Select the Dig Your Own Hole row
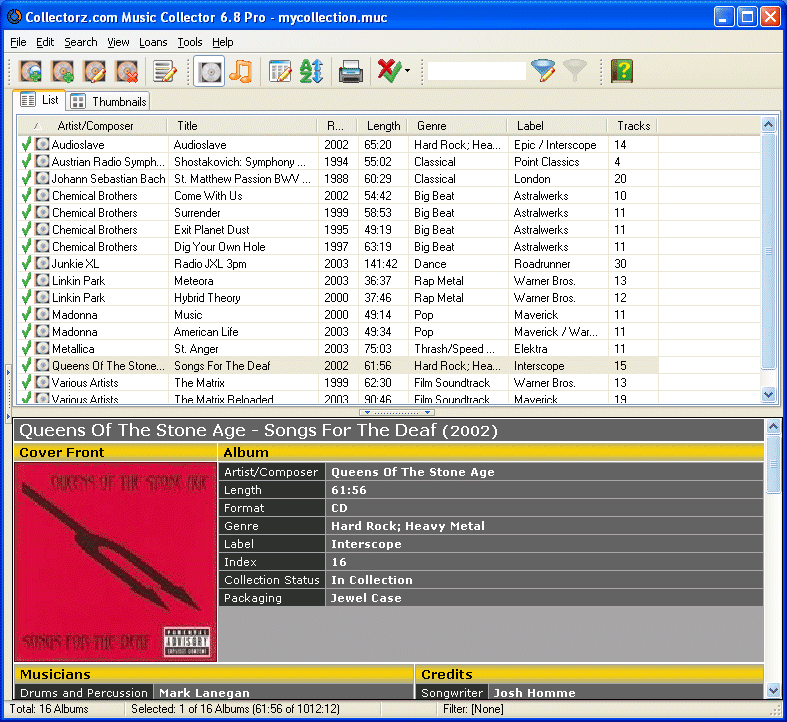 tap(338, 247)
